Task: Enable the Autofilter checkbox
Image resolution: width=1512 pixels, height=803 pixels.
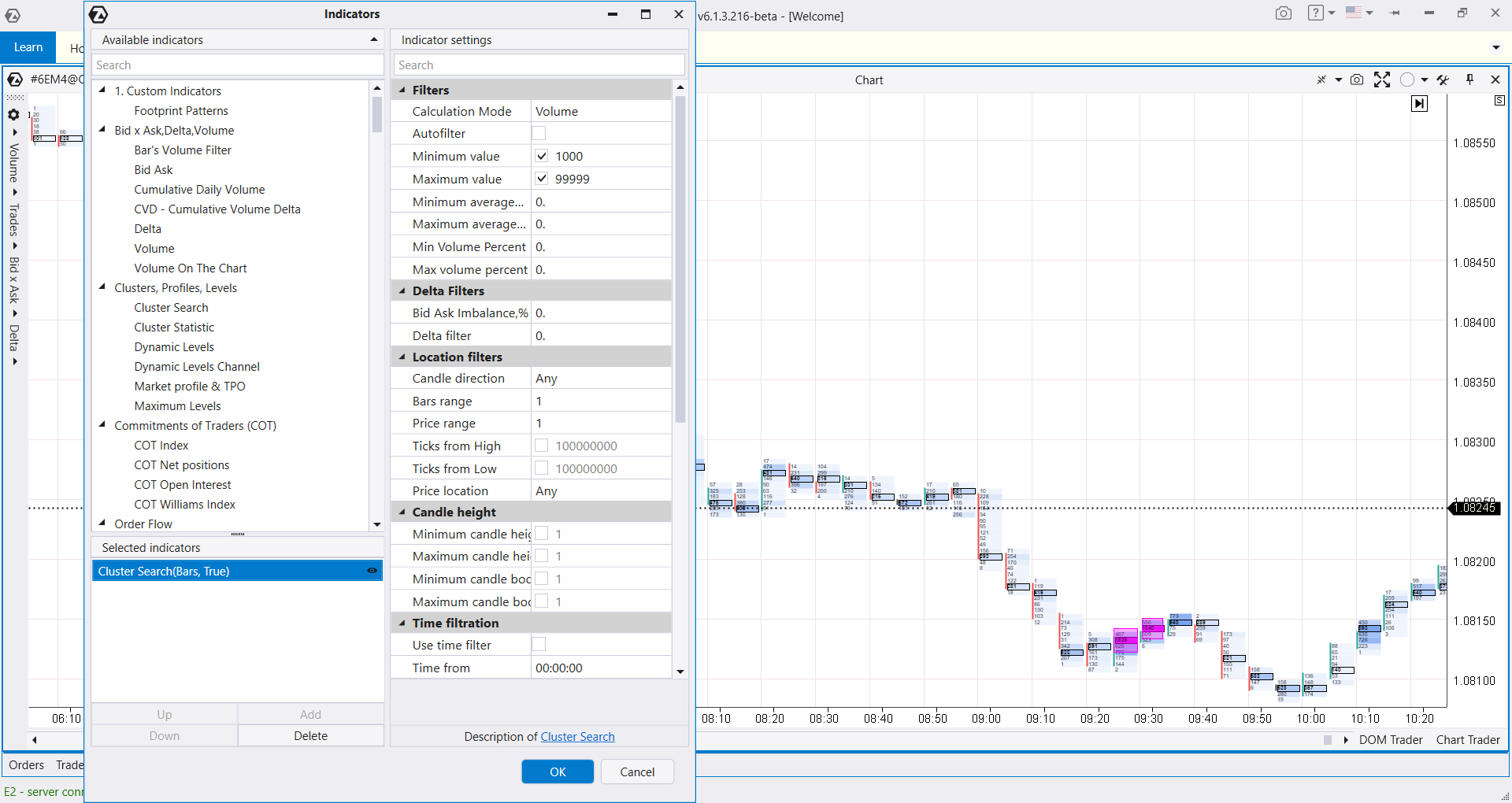Action: (x=539, y=133)
